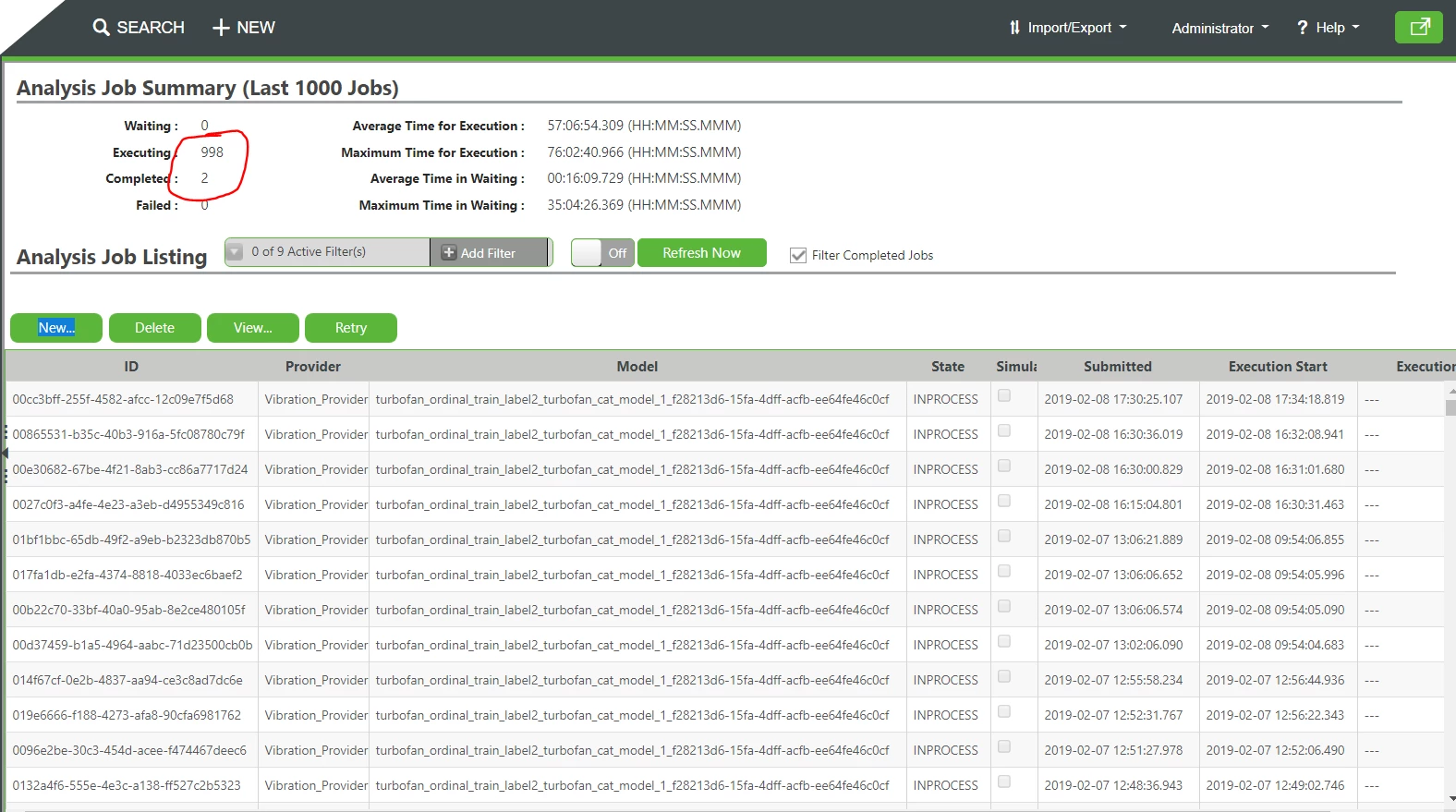Screen dimensions: 1456x812
Task: Check the Simulated box for job 01bf1bbc
Action: coord(1004,536)
